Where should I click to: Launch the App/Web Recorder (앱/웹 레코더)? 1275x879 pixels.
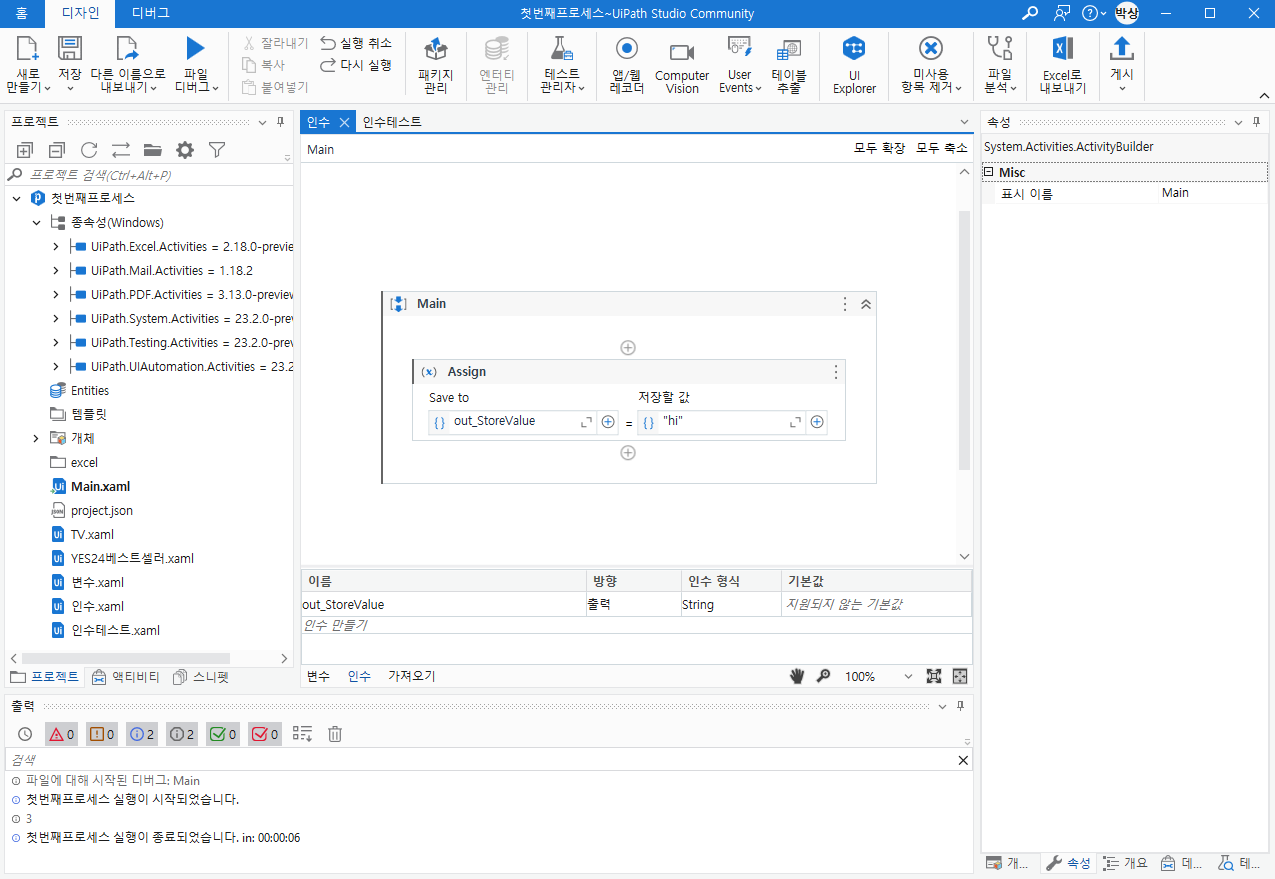(627, 66)
